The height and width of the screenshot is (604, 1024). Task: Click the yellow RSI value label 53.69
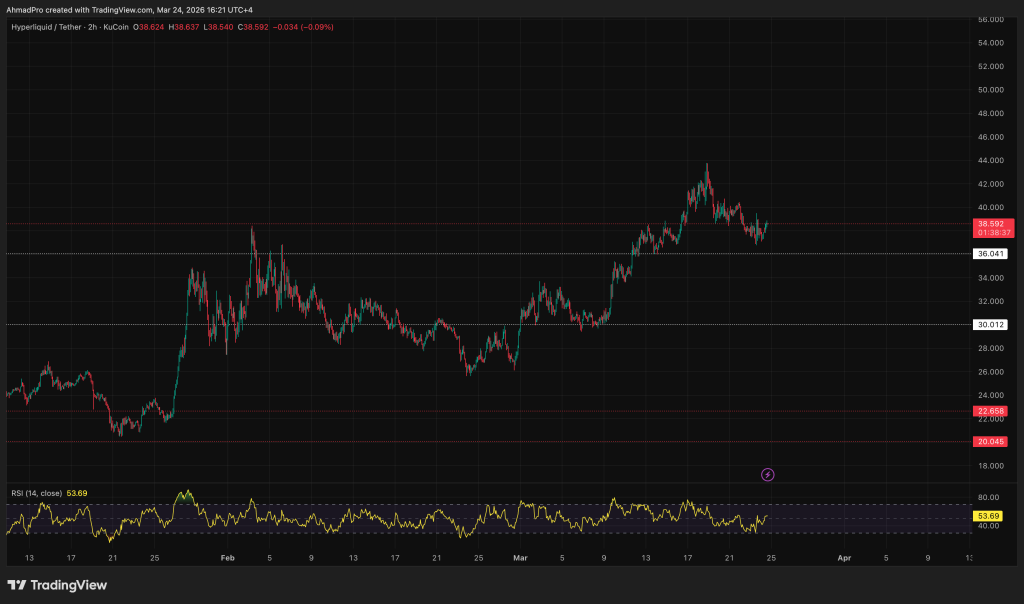click(990, 516)
